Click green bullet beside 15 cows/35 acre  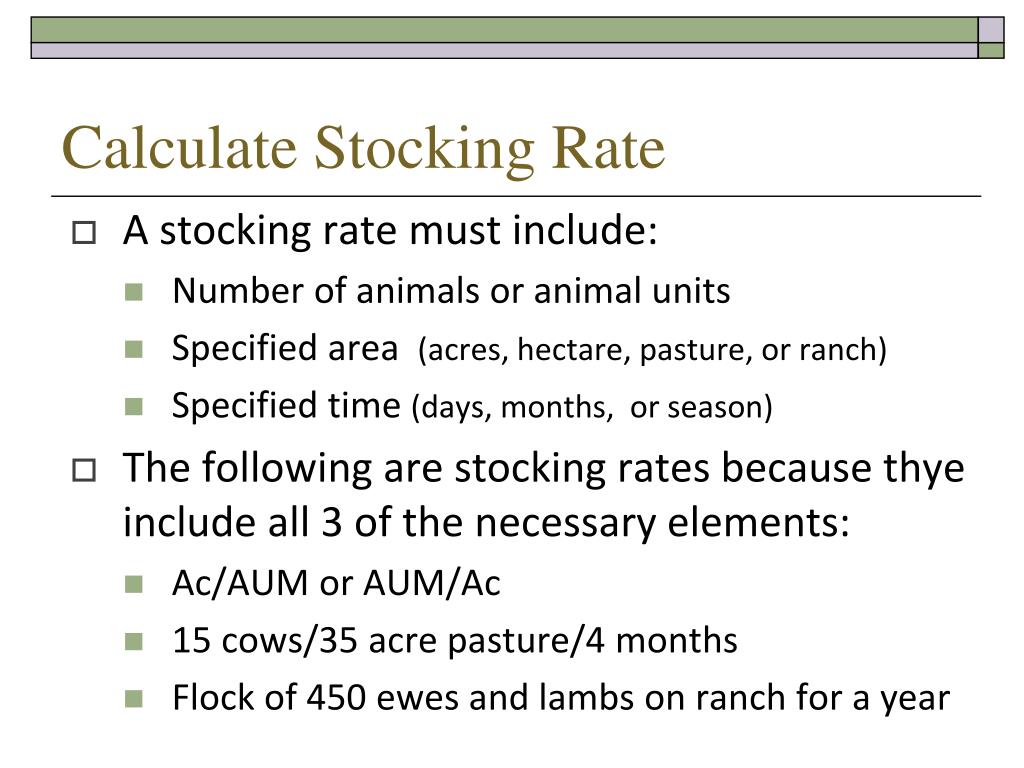tap(134, 641)
